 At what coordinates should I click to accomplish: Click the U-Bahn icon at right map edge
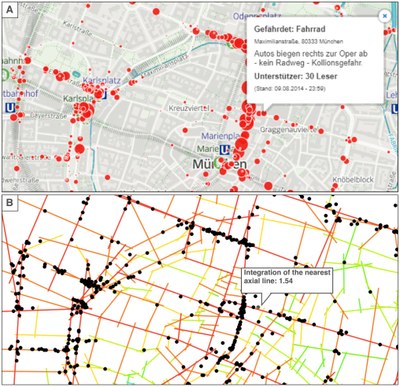coord(395,108)
